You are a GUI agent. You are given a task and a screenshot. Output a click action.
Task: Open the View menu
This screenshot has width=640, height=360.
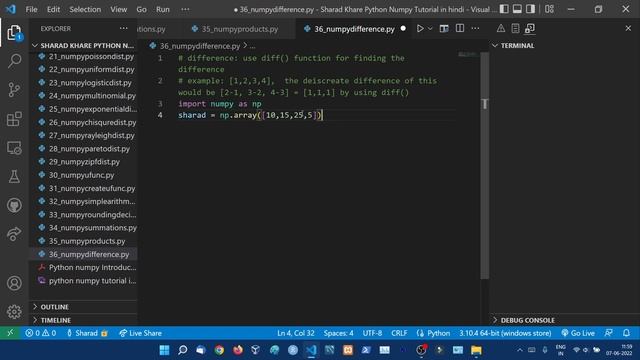[x=118, y=9]
